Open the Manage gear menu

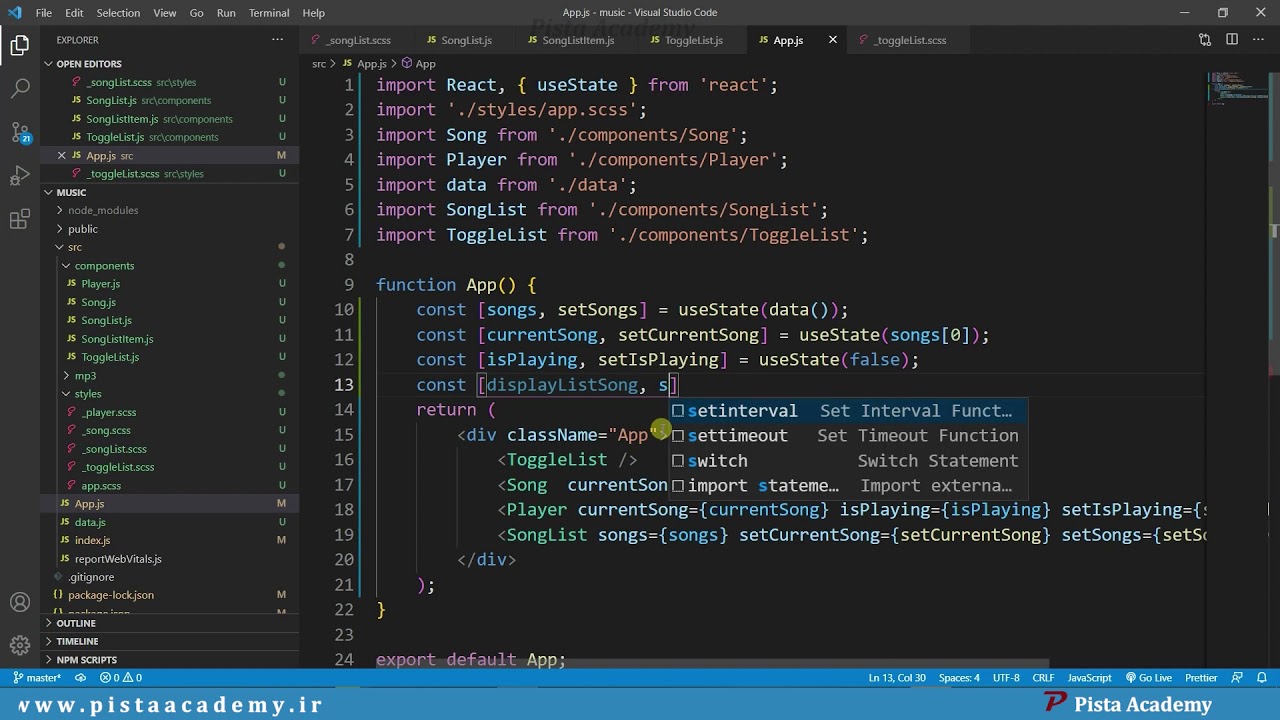pos(20,645)
